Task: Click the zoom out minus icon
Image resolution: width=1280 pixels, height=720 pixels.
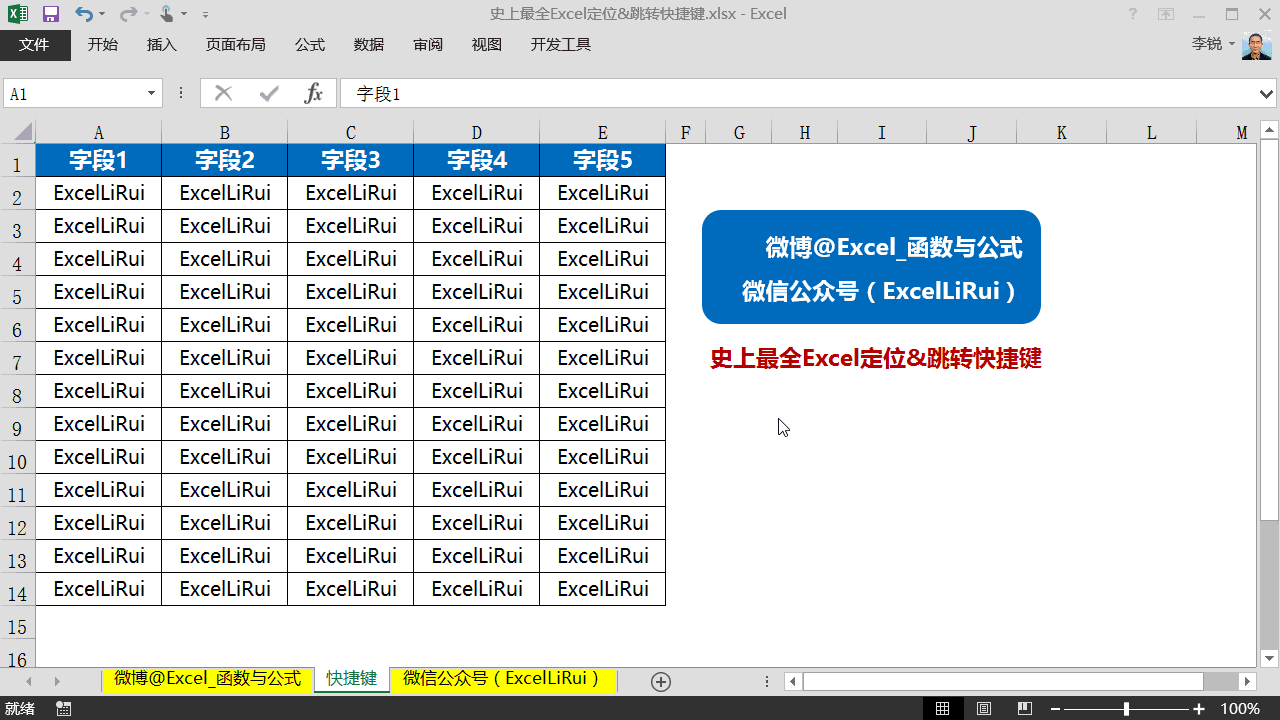Action: (x=1055, y=708)
